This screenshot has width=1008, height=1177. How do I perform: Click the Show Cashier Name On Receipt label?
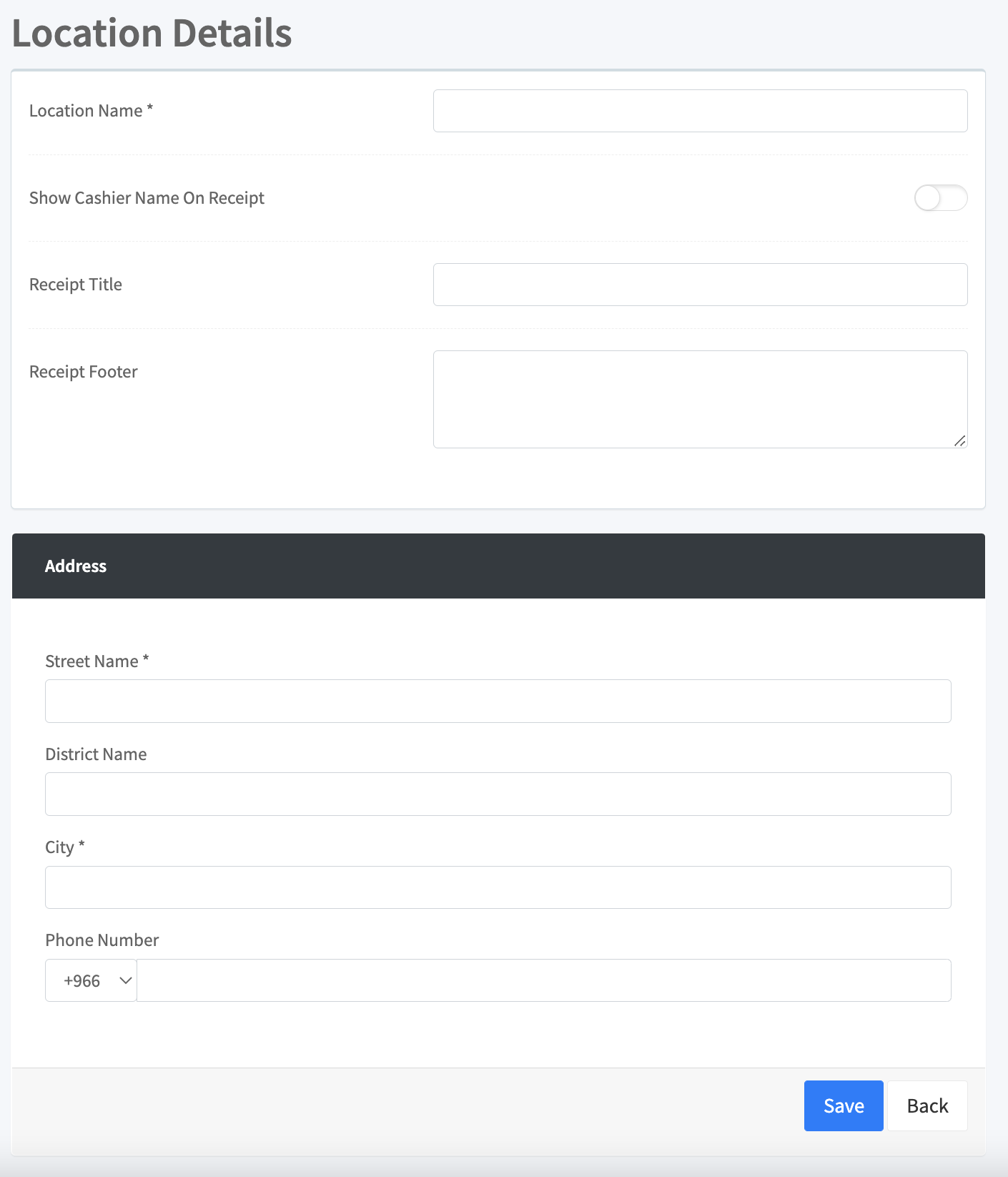coord(147,198)
